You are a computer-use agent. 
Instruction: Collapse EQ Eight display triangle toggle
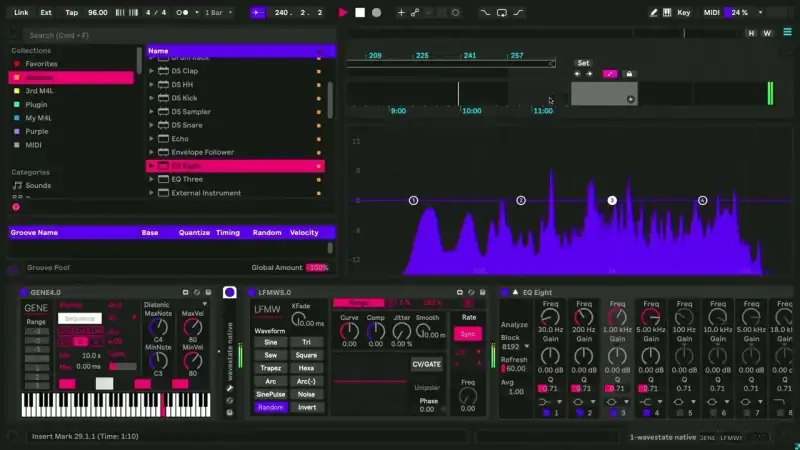pyautogui.click(x=515, y=292)
